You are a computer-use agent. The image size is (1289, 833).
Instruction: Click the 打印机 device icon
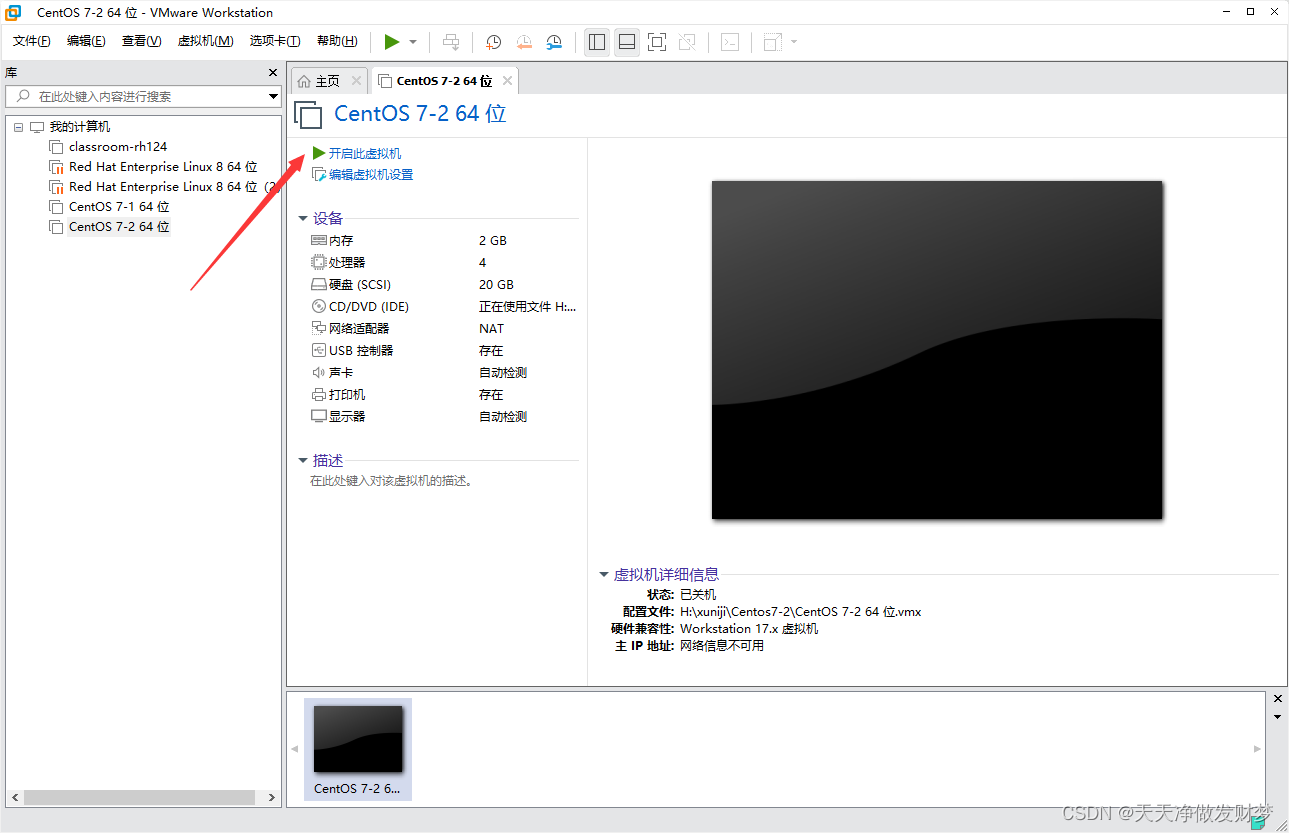pyautogui.click(x=319, y=395)
